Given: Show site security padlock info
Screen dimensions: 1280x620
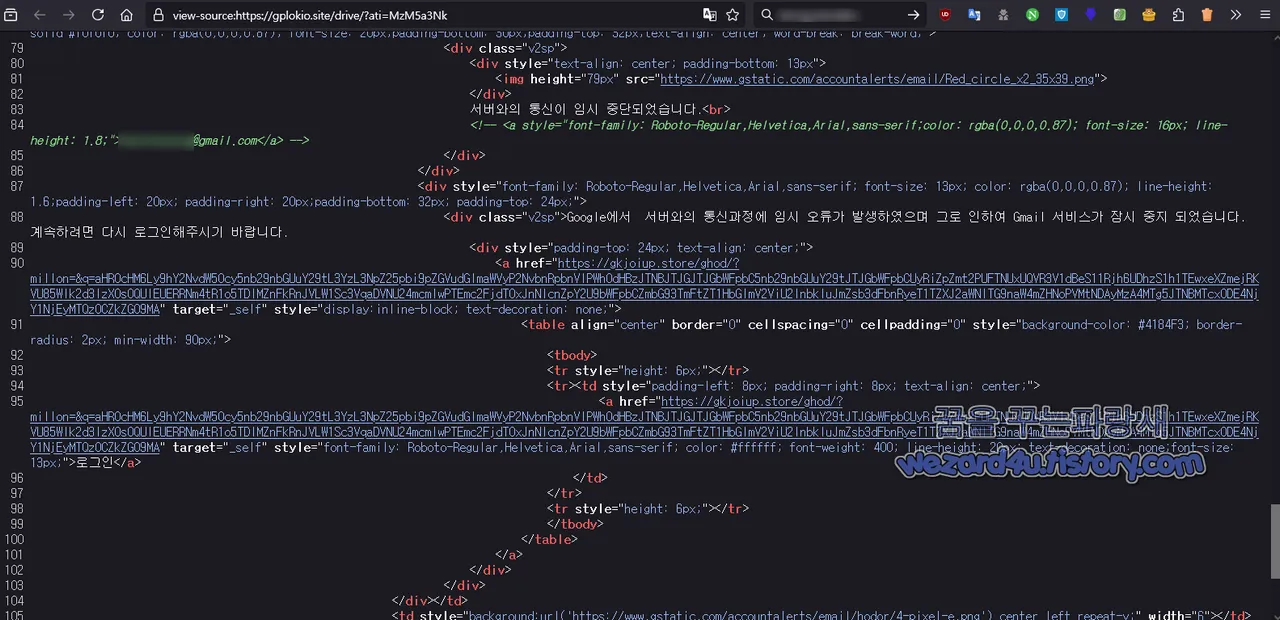Looking at the screenshot, I should point(158,15).
